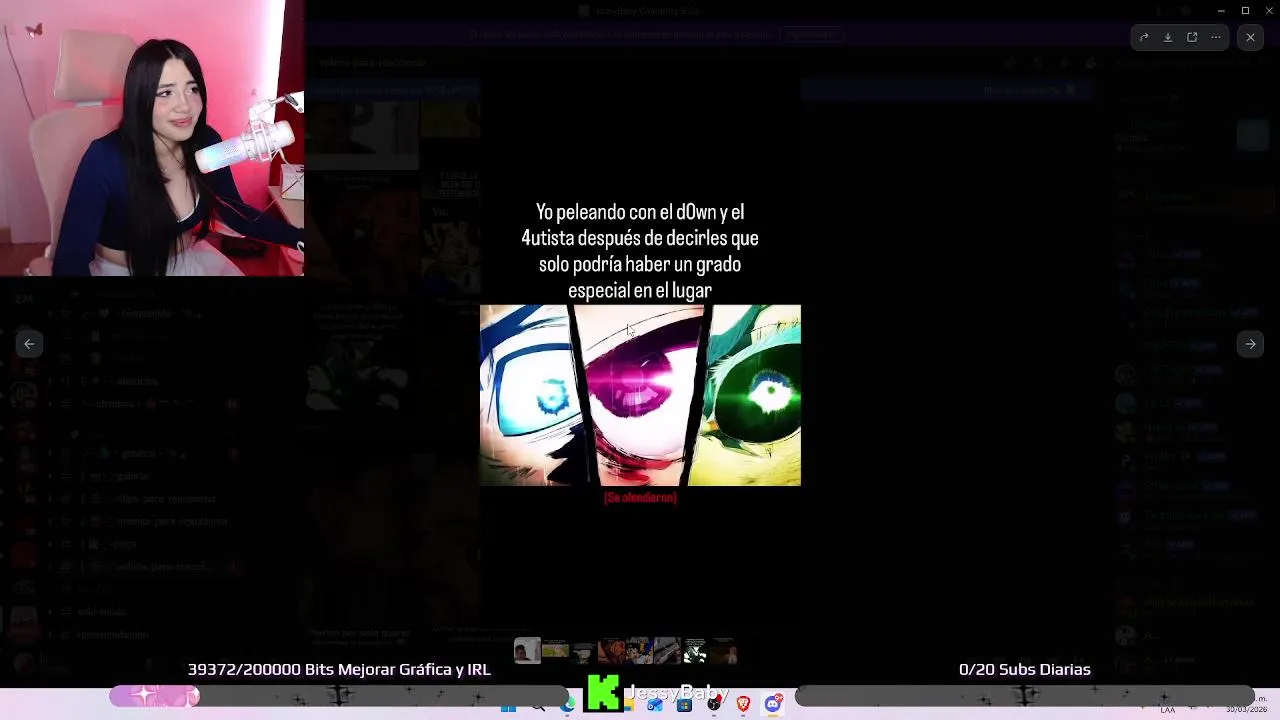
Task: Launch Microsoft Edge from the taskbar
Action: 568,704
